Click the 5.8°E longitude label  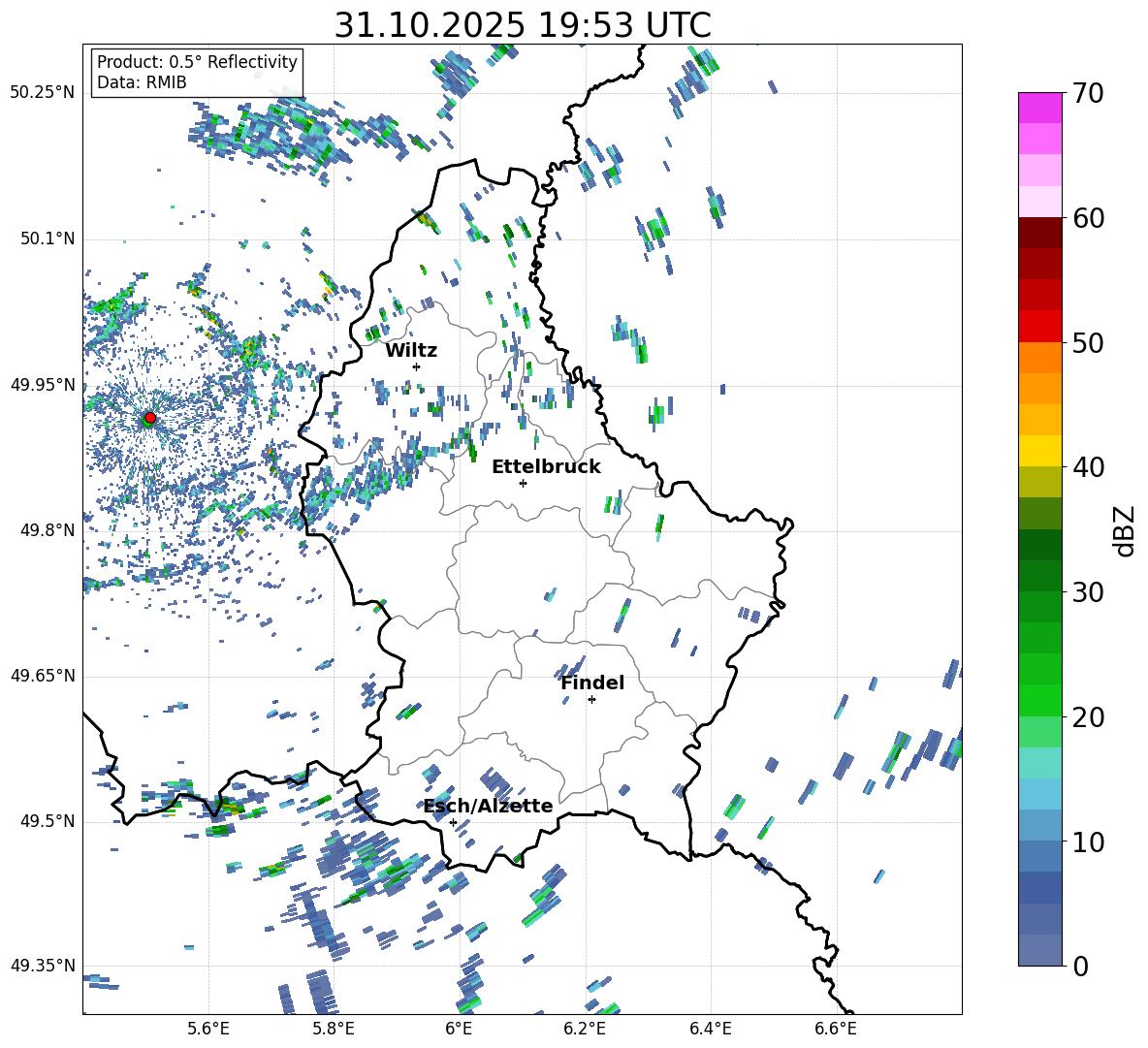pyautogui.click(x=334, y=1029)
